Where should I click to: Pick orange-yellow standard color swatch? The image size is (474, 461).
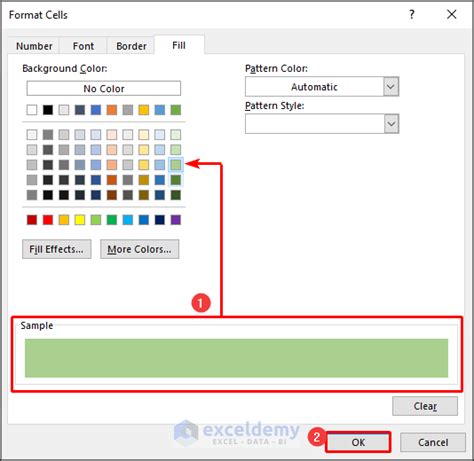[x=64, y=220]
